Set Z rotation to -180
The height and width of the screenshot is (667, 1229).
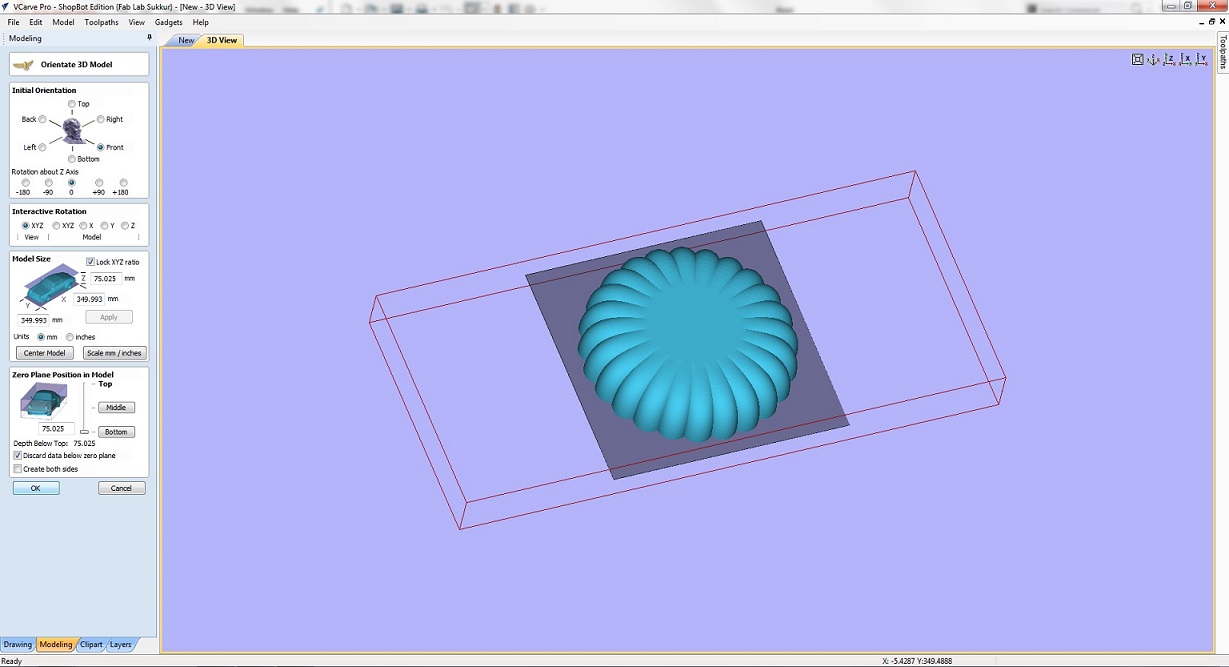tap(25, 183)
